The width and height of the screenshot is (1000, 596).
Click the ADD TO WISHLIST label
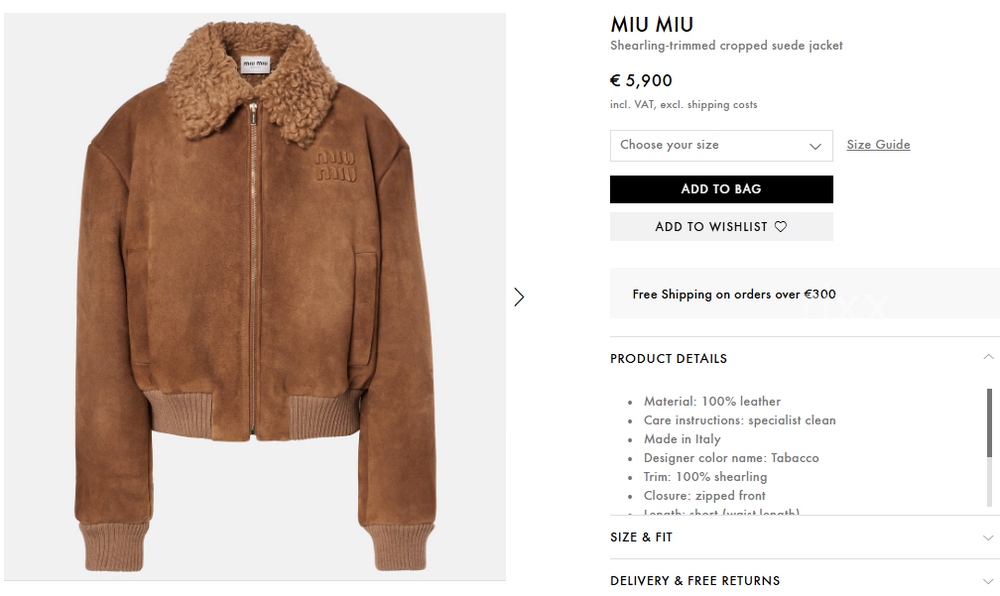710,227
